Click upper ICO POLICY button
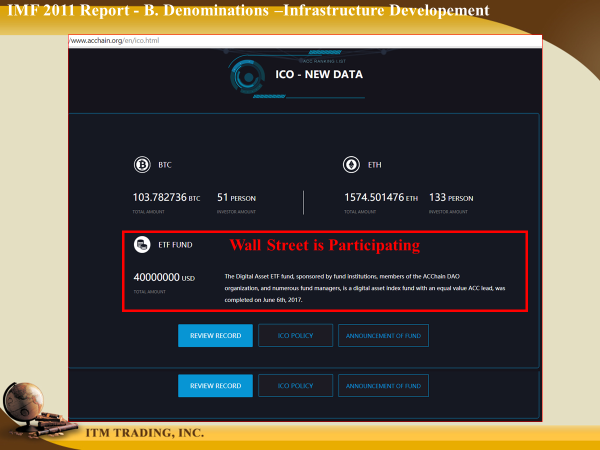 point(295,336)
